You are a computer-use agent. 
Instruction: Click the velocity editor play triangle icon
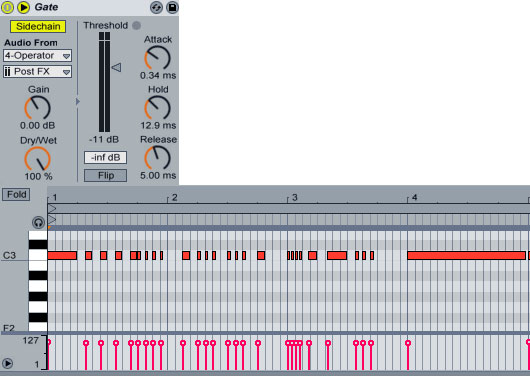(x=7, y=363)
